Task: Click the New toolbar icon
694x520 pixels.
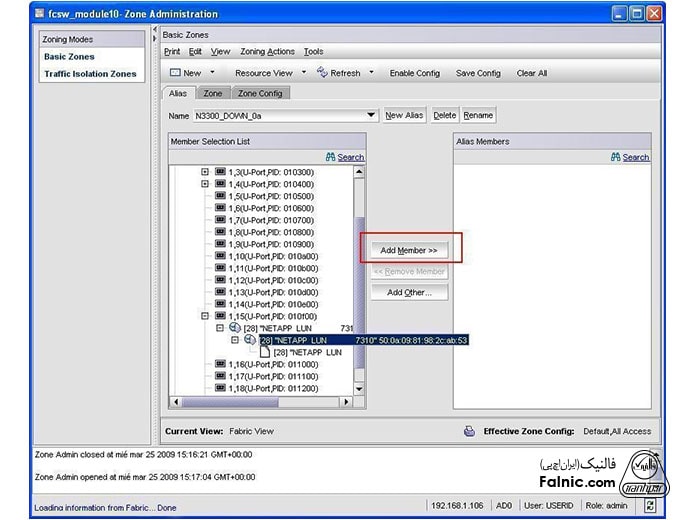Action: (174, 73)
